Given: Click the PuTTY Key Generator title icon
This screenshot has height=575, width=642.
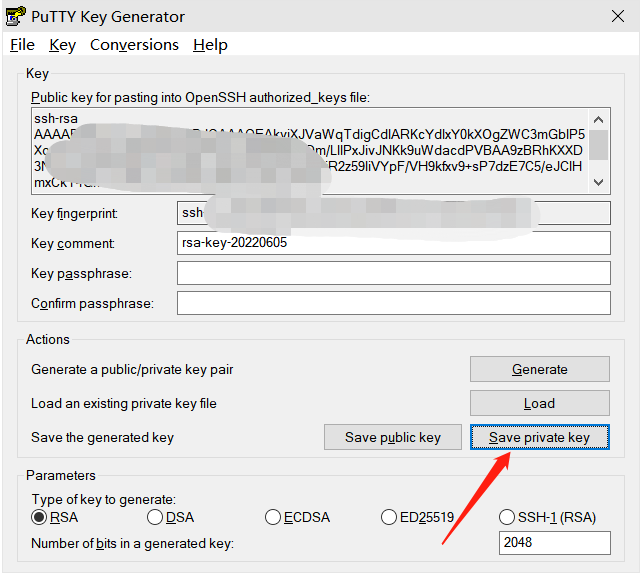Looking at the screenshot, I should 16,16.
